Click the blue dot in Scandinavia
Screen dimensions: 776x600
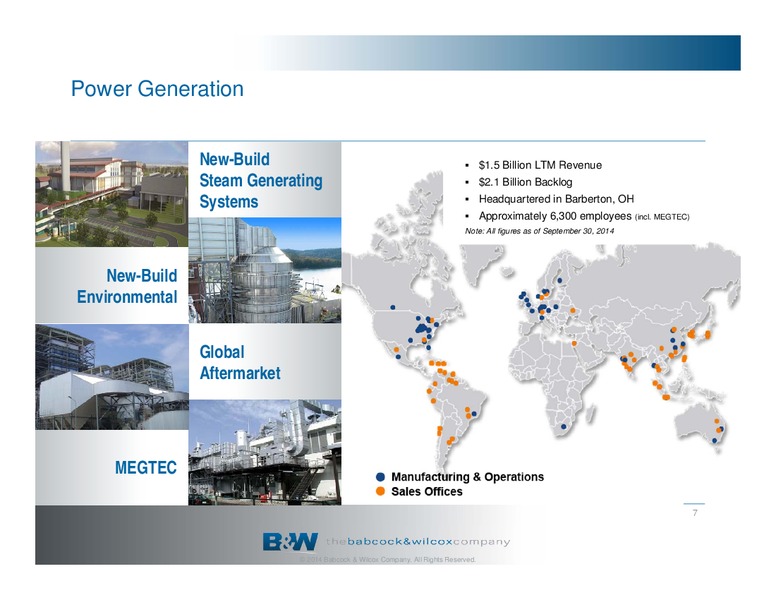point(560,280)
